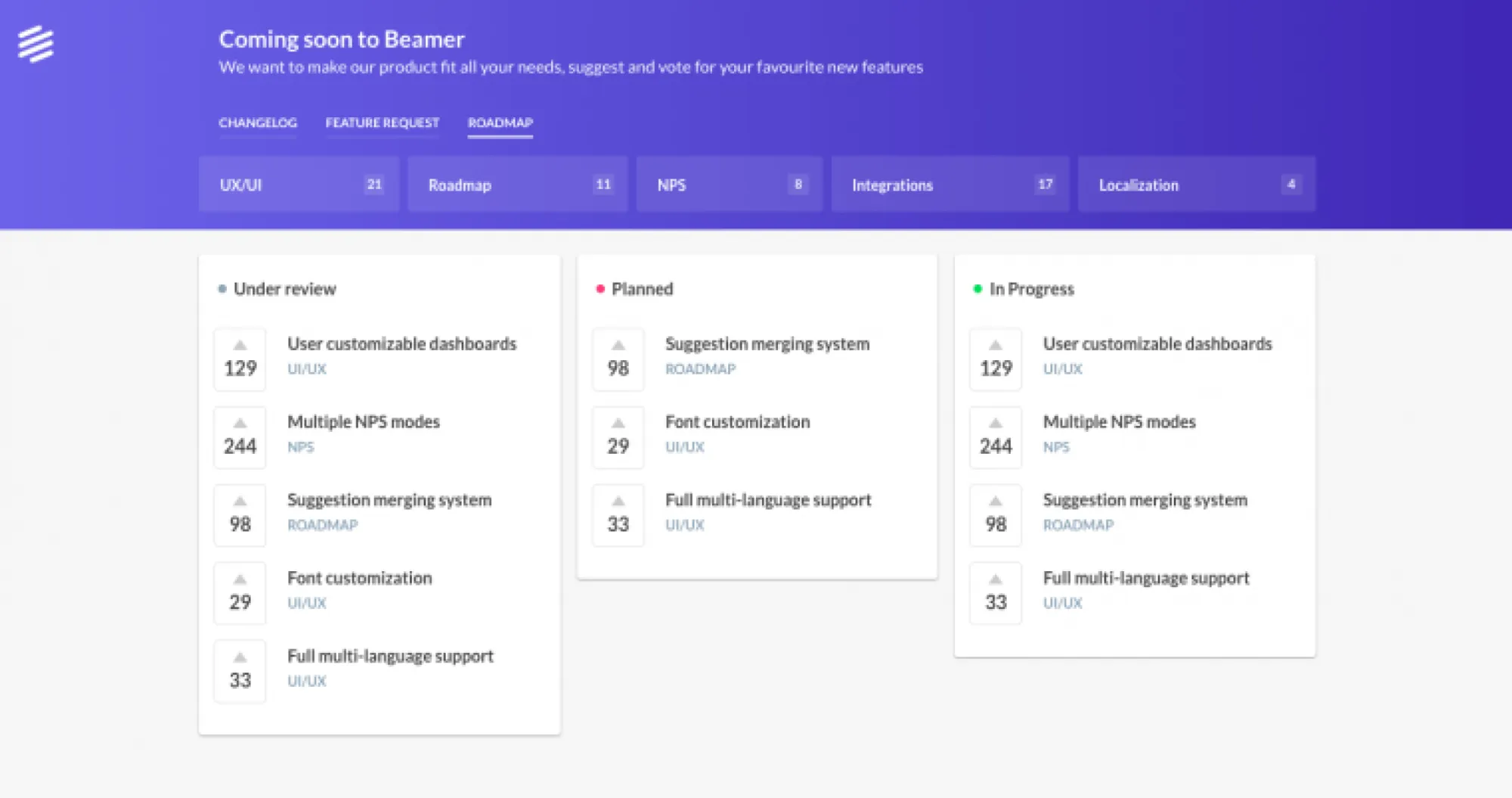Switch to the CHANGELOG tab
Image resolution: width=1512 pixels, height=798 pixels.
(x=257, y=122)
